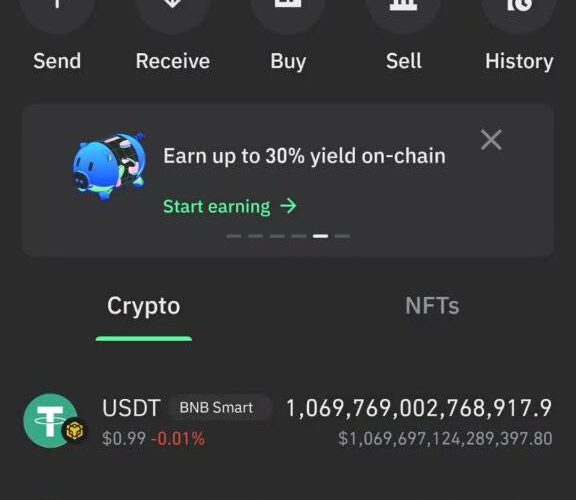Click the History label

519,62
